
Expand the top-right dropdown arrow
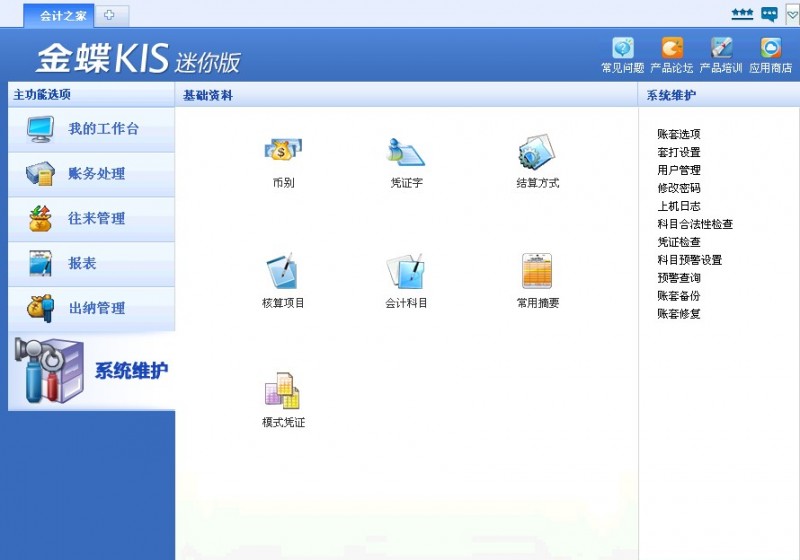tap(792, 14)
